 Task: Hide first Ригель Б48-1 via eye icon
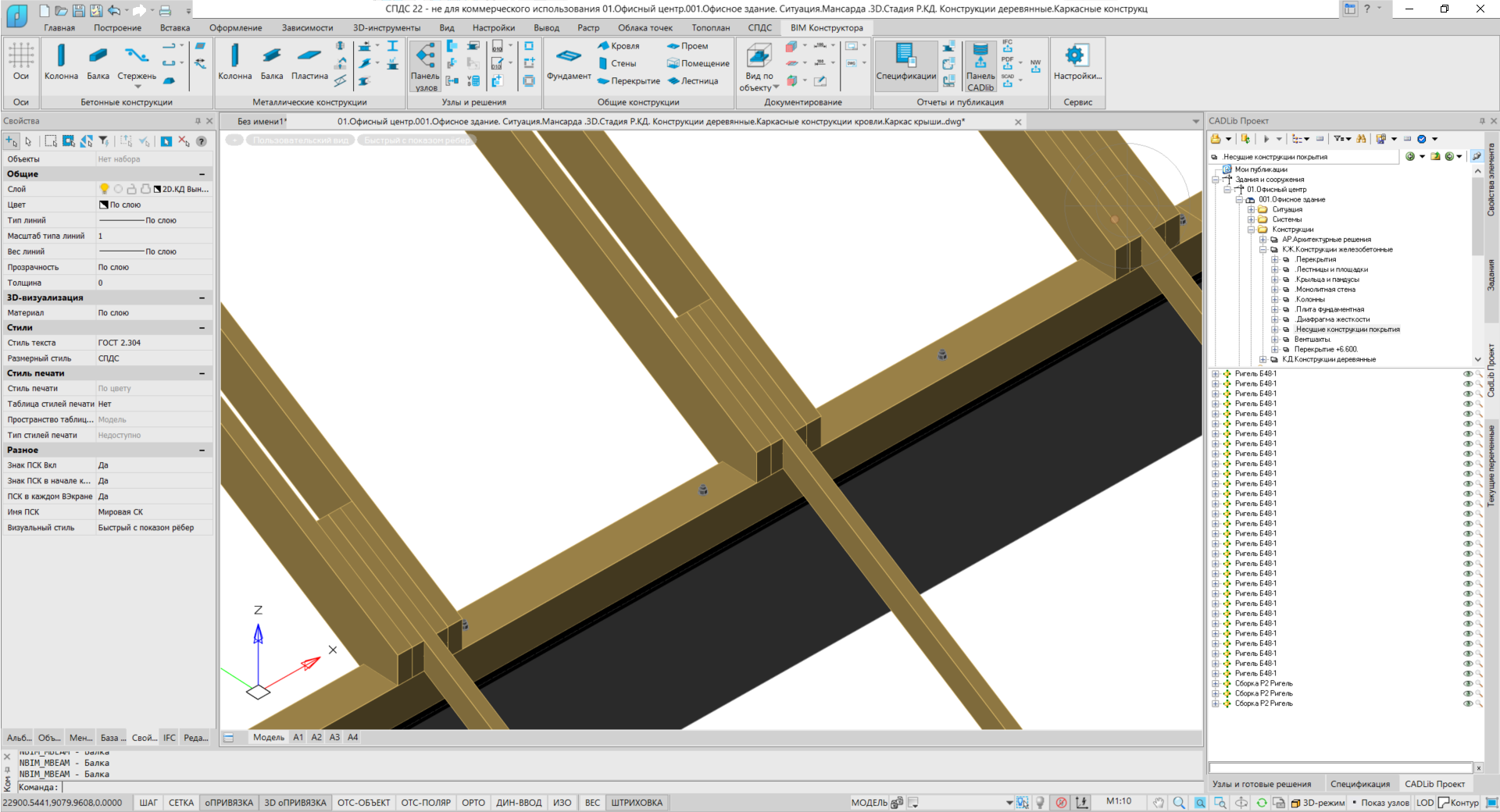tap(1467, 374)
